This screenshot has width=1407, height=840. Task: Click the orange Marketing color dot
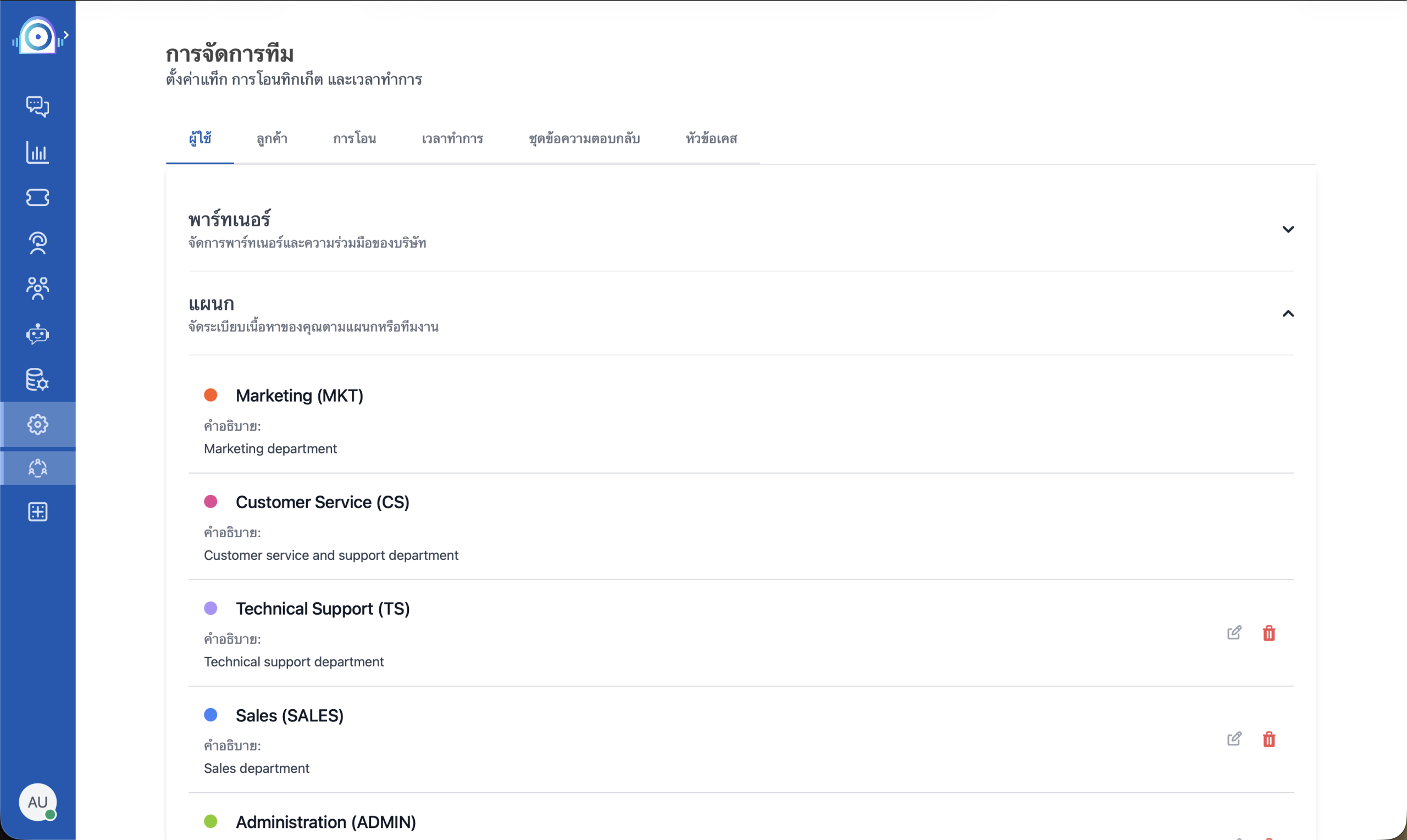tap(211, 395)
